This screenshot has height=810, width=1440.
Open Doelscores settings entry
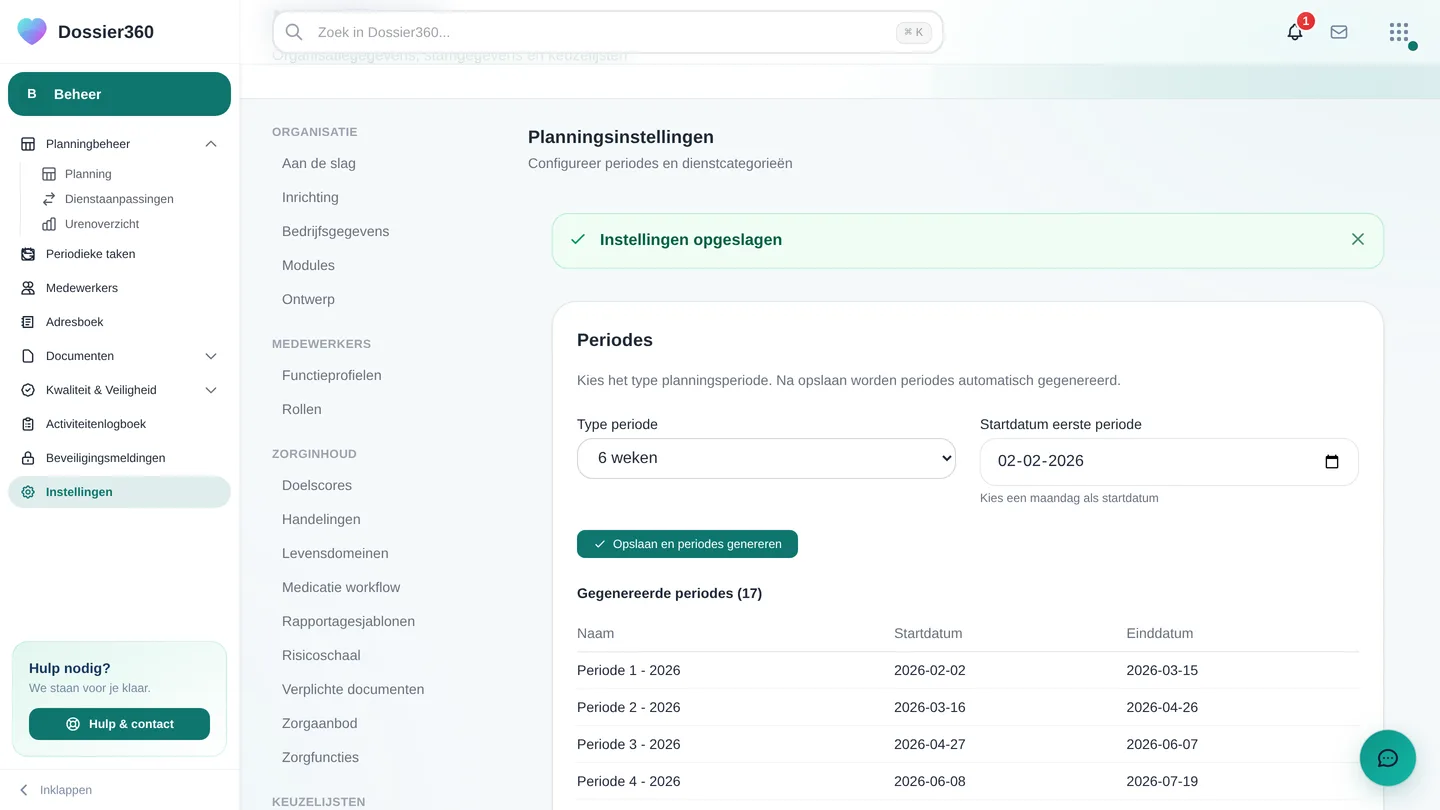pyautogui.click(x=317, y=485)
